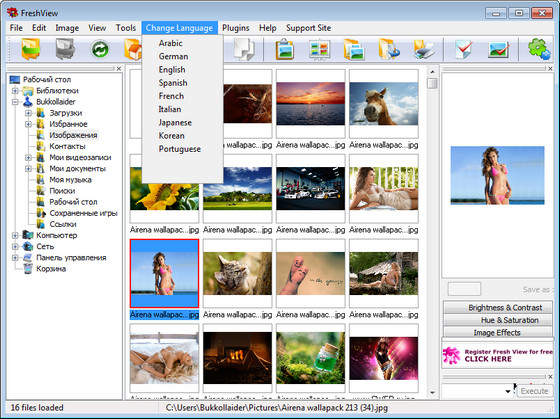Click the Register Fresh View for free banner
This screenshot has height=419, width=560.
(x=498, y=355)
